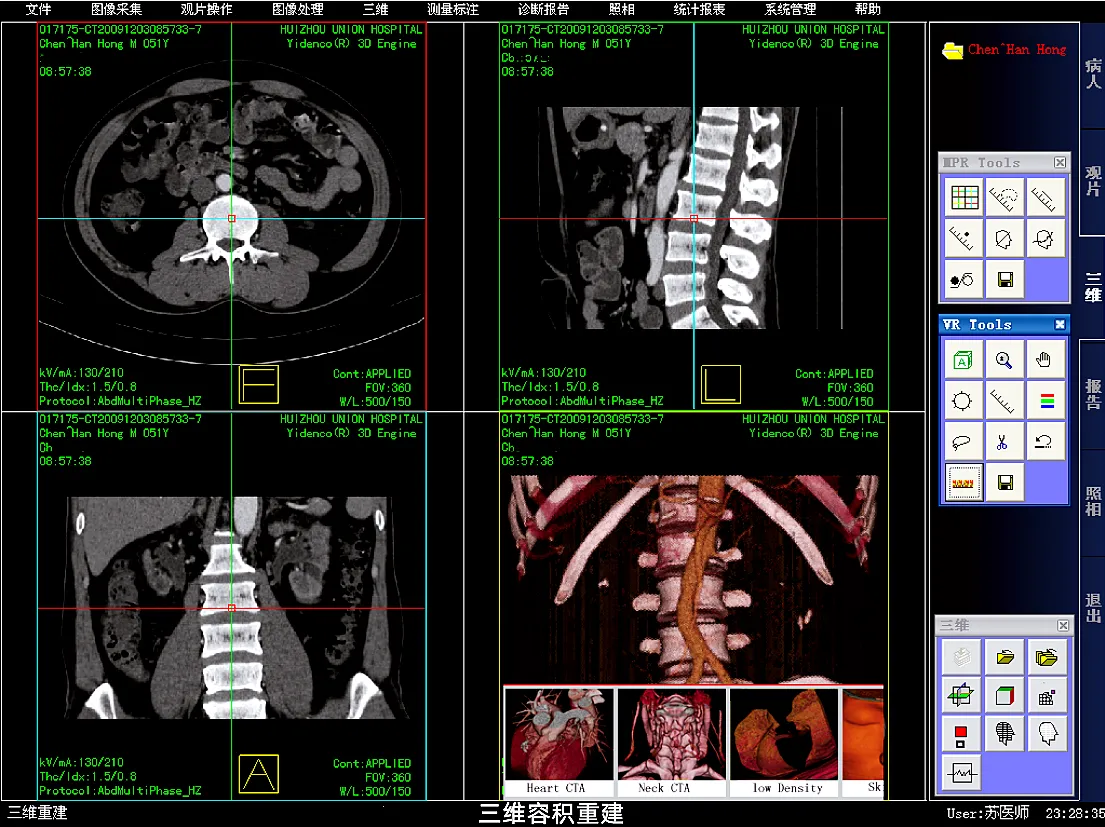This screenshot has width=1105, height=827.
Task: Select the lasso freehand tool in VR Tools
Action: [x=963, y=442]
